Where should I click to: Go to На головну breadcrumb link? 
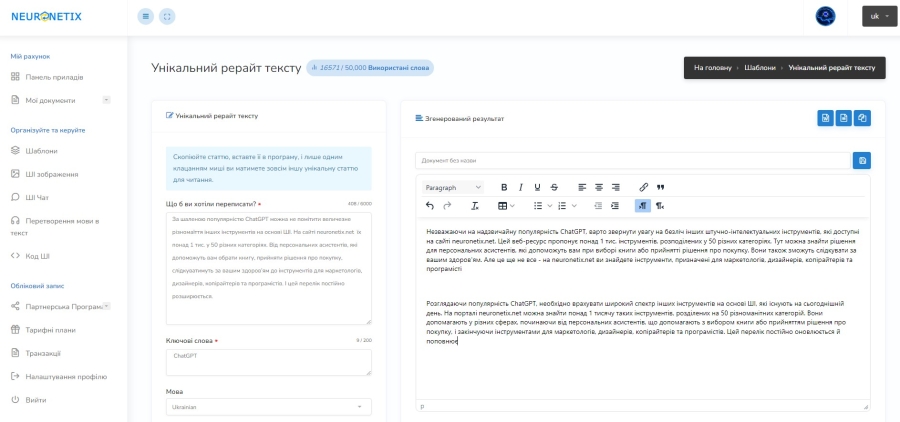pyautogui.click(x=712, y=68)
